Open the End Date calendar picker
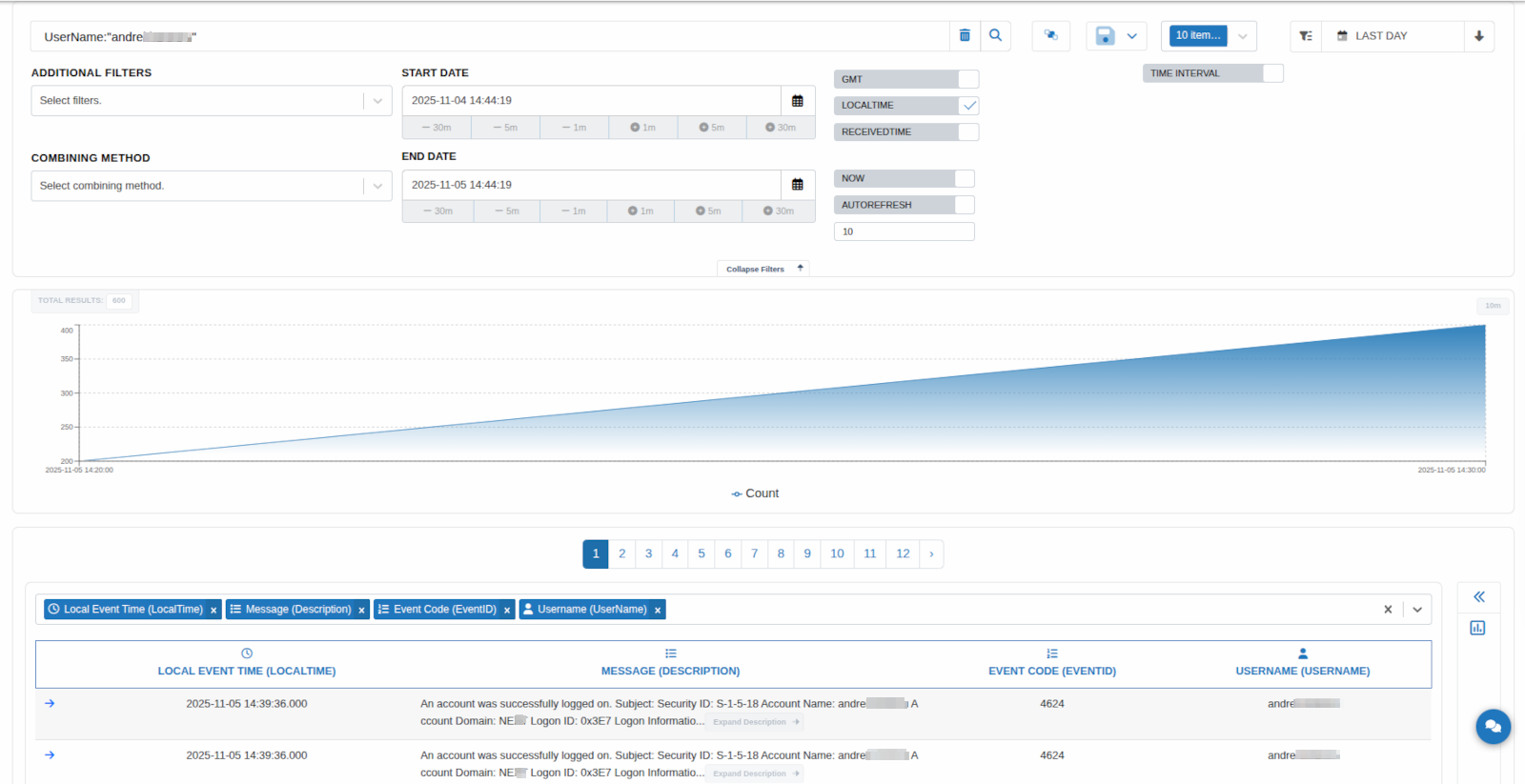The width and height of the screenshot is (1525, 784). [798, 185]
